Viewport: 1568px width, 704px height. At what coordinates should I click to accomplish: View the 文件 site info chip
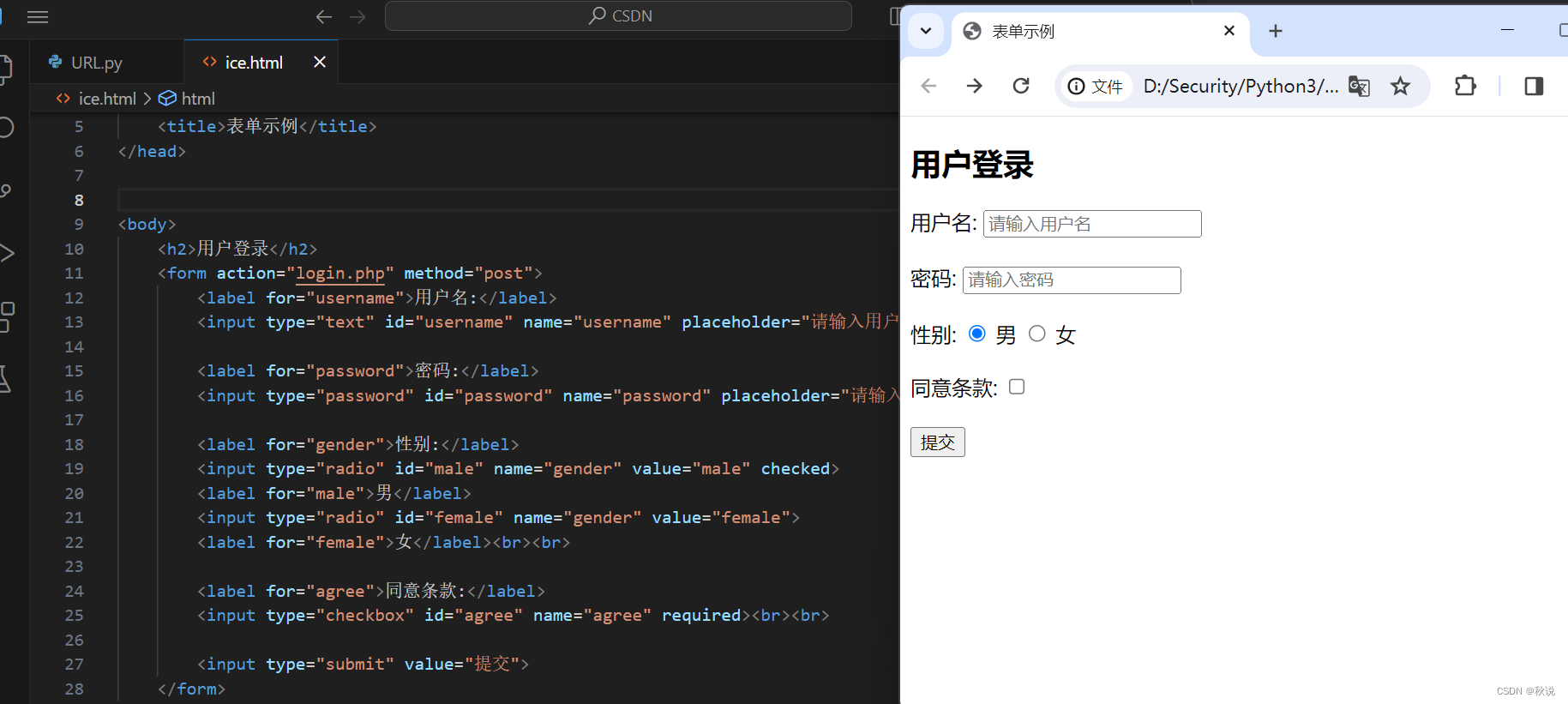tap(1095, 87)
